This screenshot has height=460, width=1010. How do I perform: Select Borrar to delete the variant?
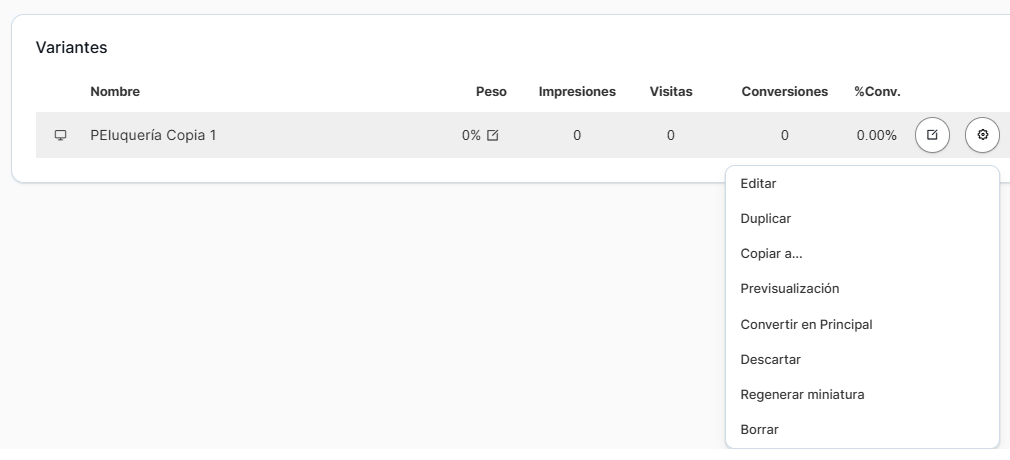pos(759,429)
